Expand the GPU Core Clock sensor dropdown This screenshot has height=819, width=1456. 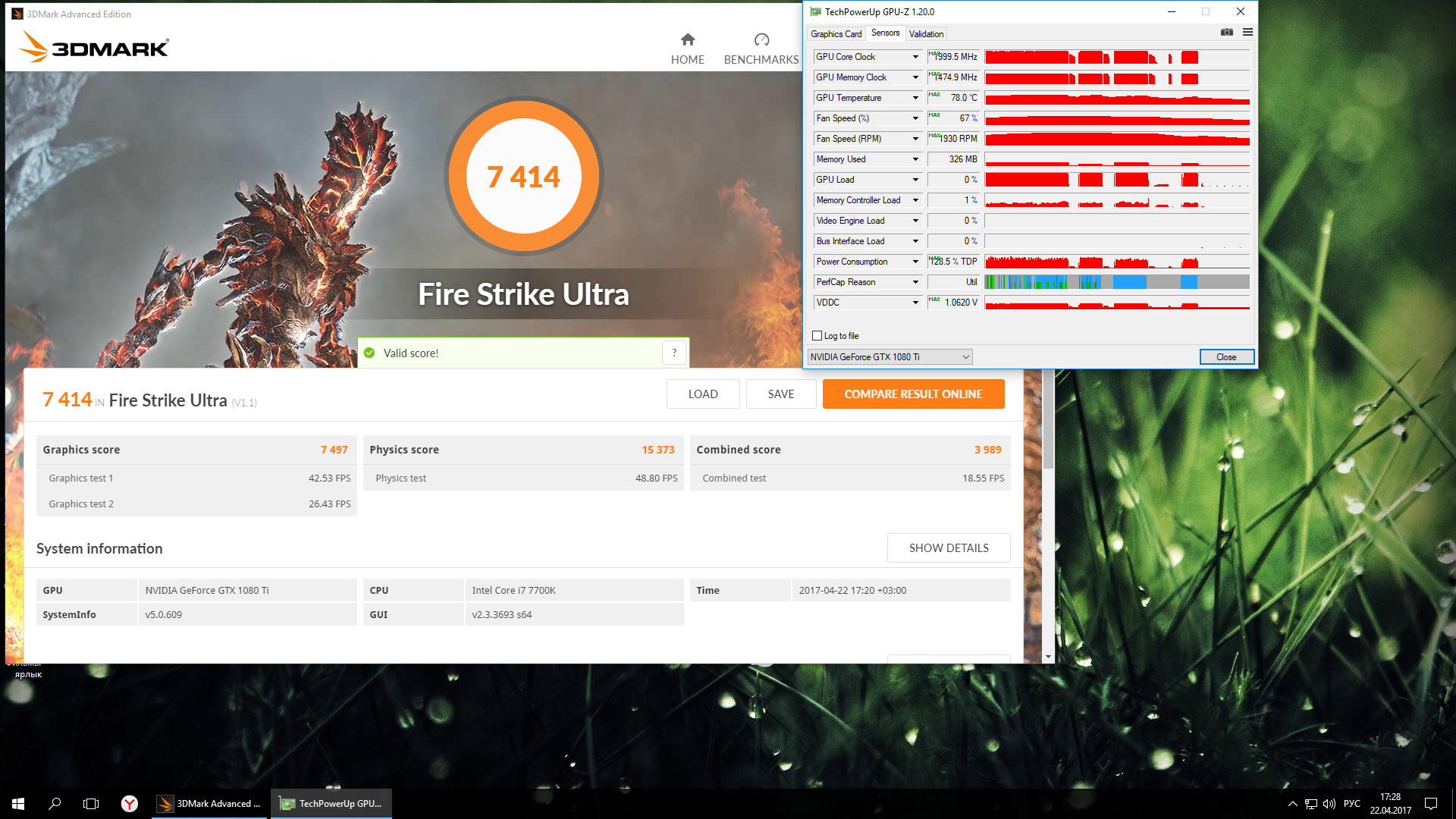point(915,57)
